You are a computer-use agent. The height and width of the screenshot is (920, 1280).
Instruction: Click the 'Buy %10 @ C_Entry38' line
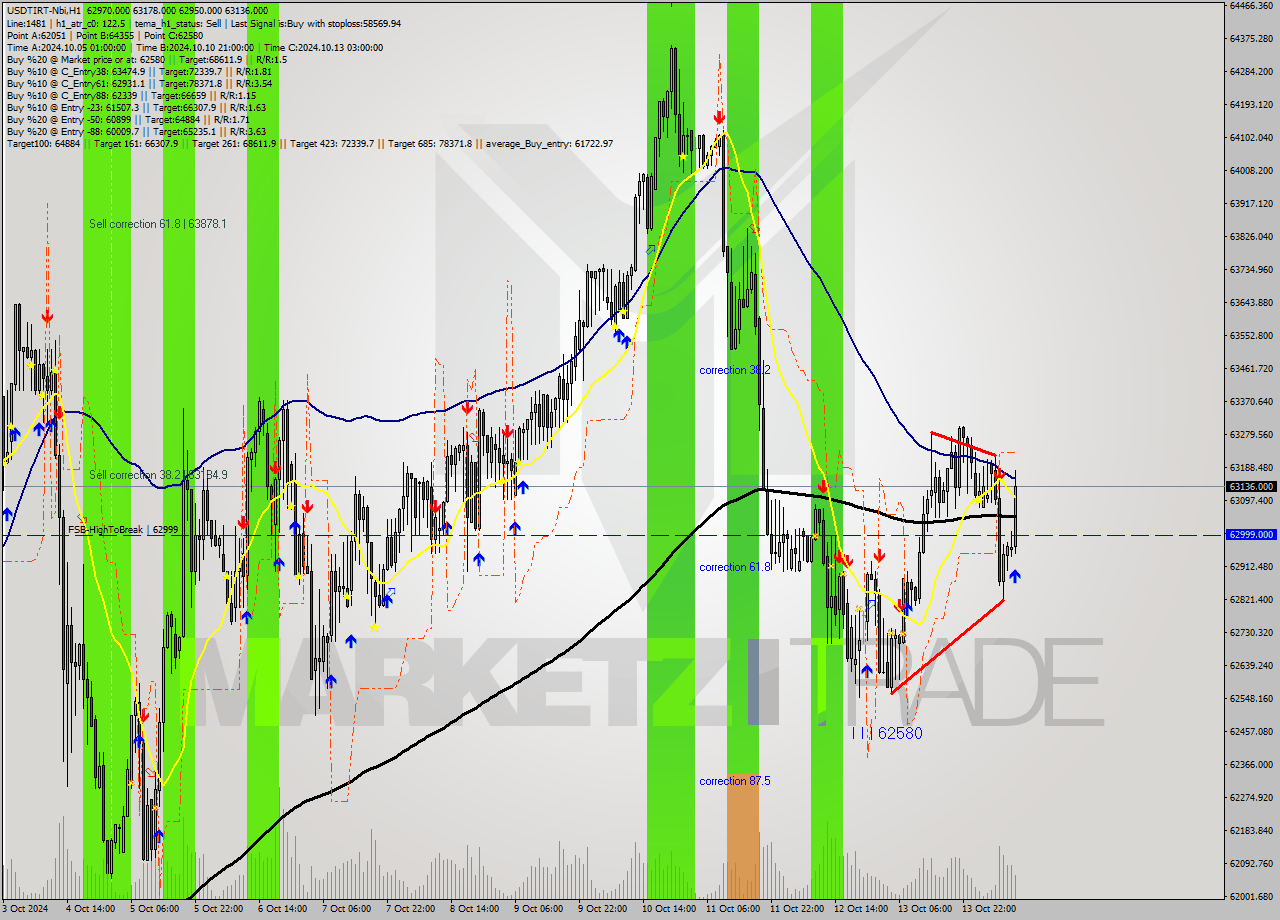click(x=139, y=71)
